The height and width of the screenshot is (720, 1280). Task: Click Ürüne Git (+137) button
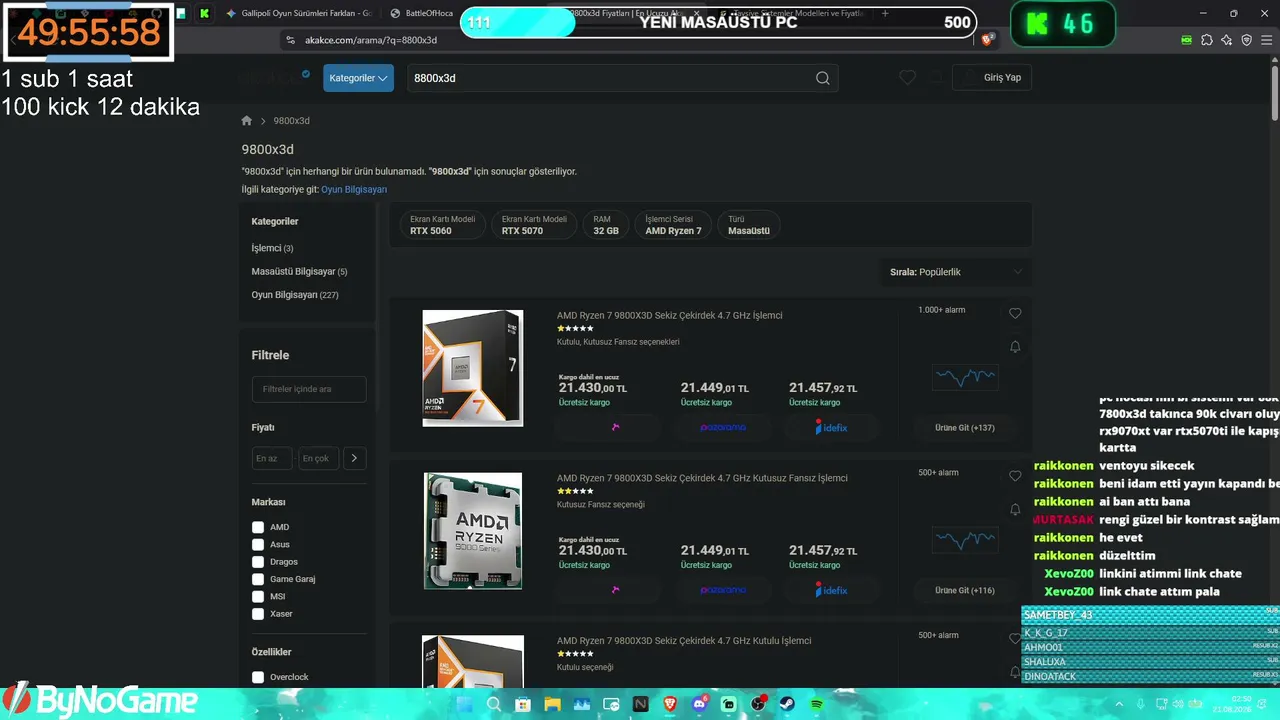[x=965, y=427]
